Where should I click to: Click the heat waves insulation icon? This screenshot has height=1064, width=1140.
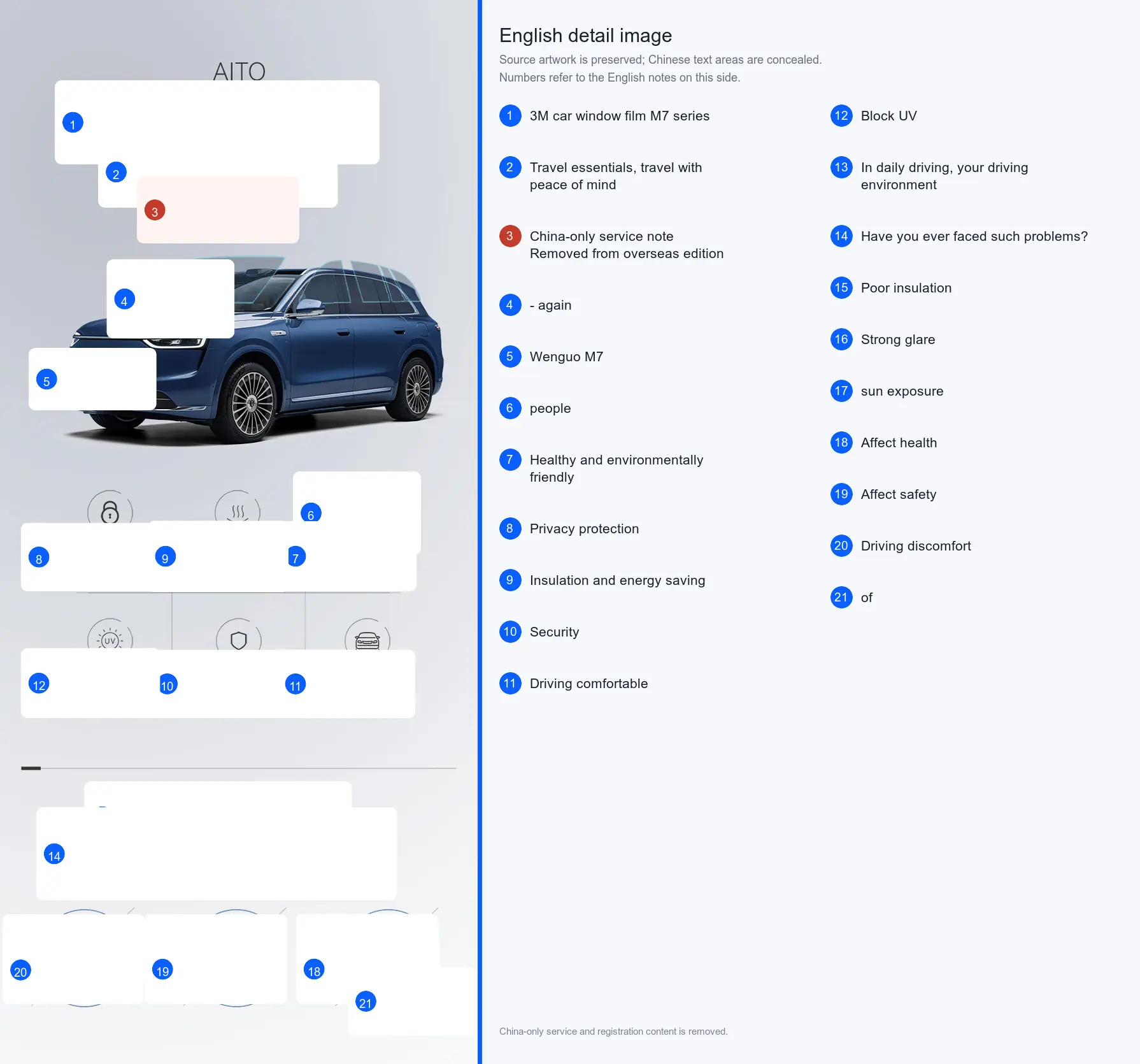click(238, 507)
